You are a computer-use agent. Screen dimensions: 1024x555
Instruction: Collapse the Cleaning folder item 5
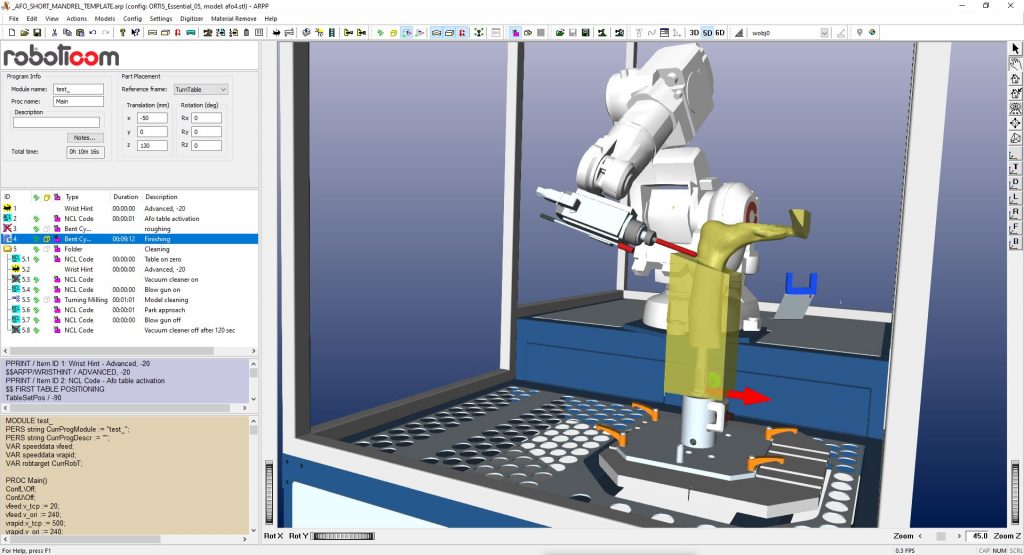pyautogui.click(x=8, y=249)
